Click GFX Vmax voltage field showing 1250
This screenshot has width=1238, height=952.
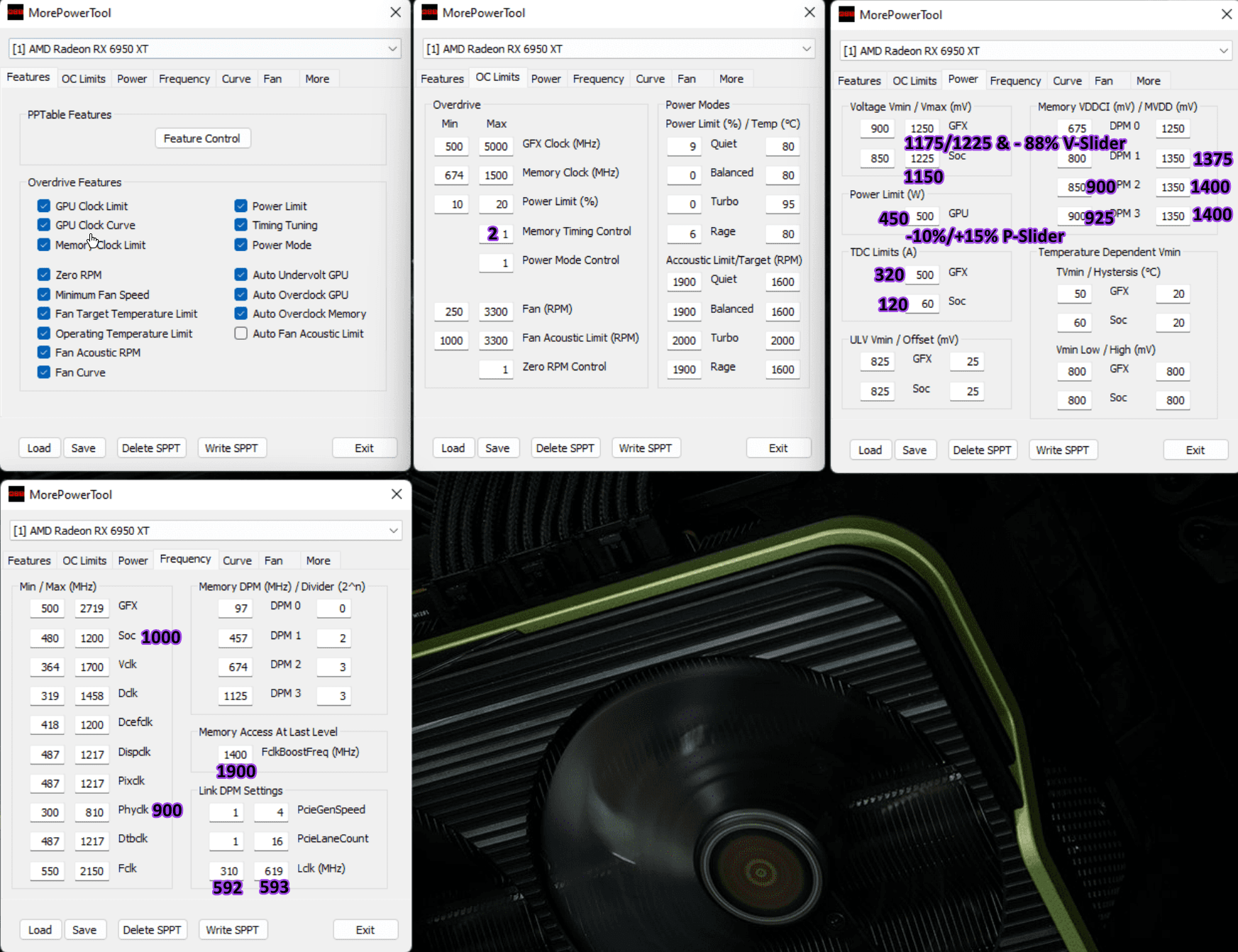tap(922, 128)
